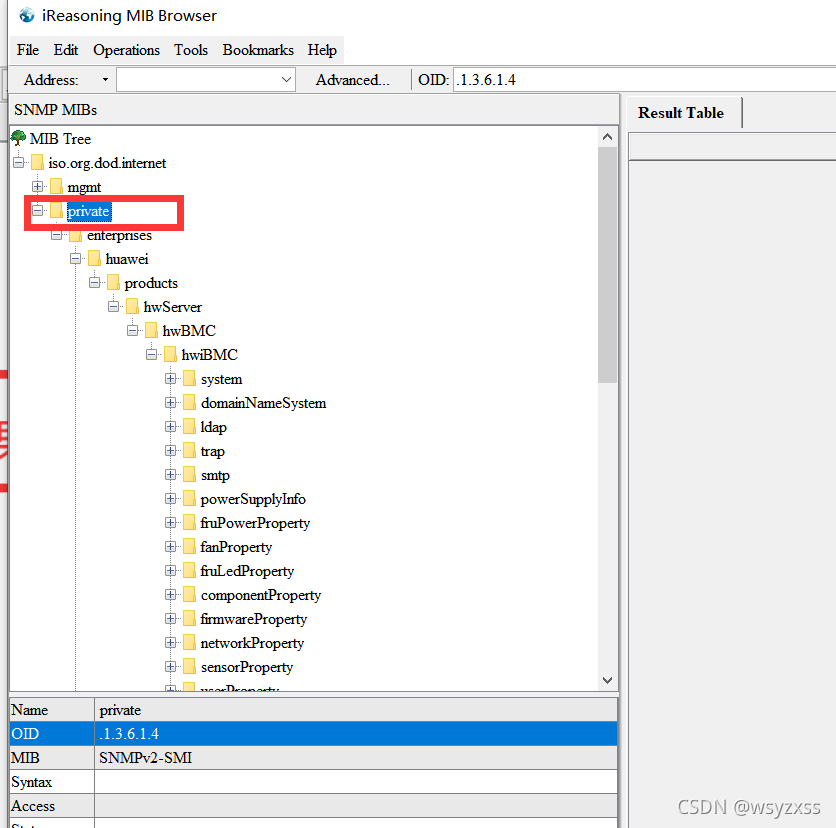Click the Name value 'private' cell

pos(356,710)
